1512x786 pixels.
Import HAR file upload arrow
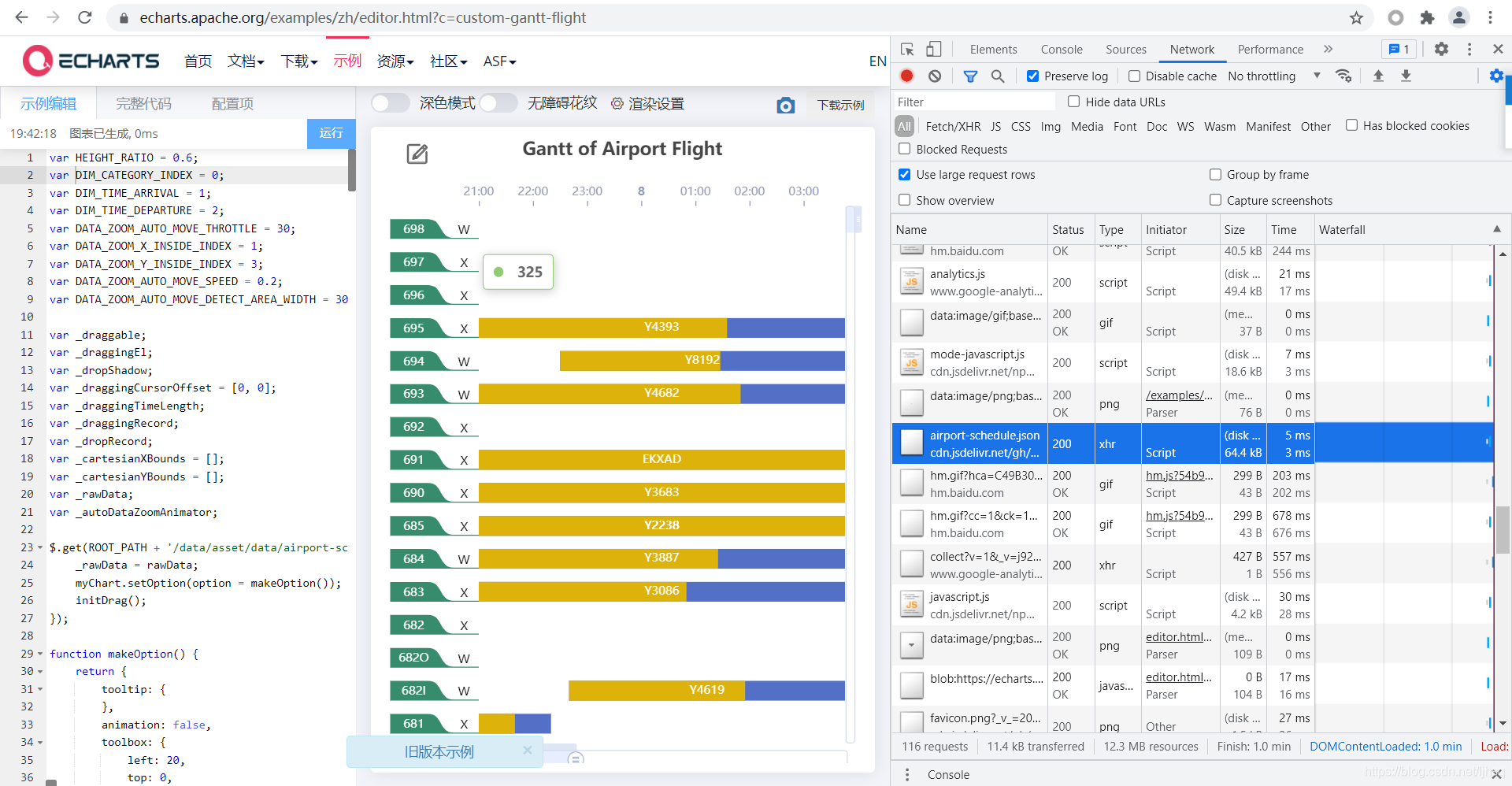(x=1378, y=76)
